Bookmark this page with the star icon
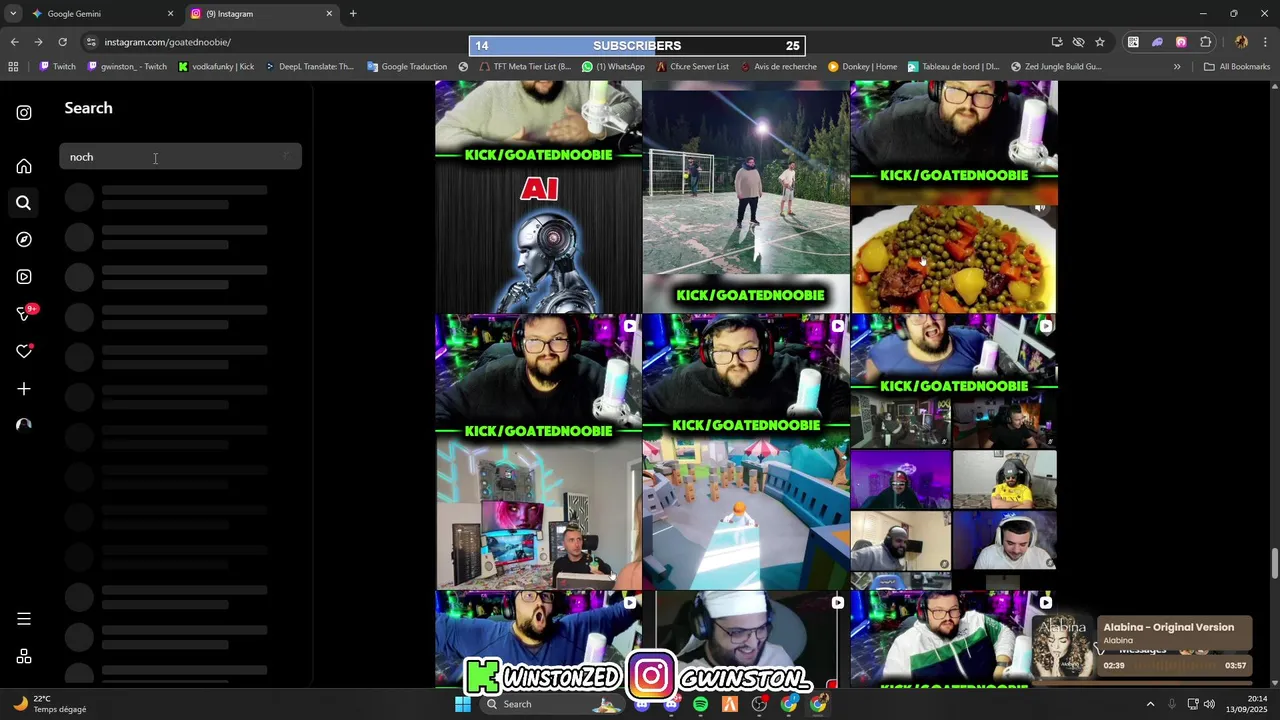1280x720 pixels. pyautogui.click(x=1100, y=42)
